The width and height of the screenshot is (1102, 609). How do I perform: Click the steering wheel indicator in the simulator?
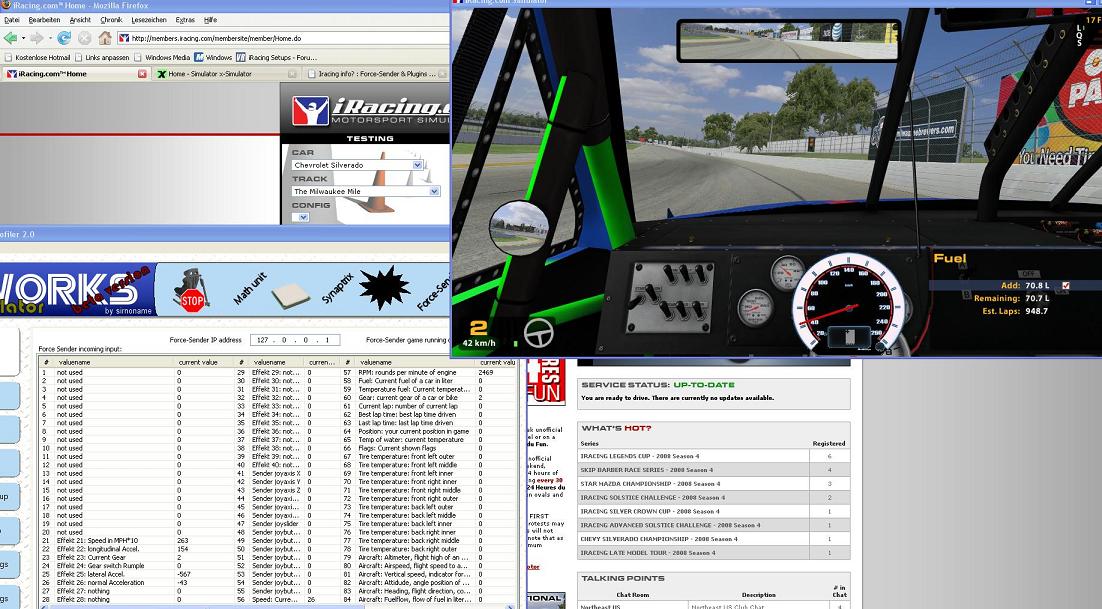point(538,333)
